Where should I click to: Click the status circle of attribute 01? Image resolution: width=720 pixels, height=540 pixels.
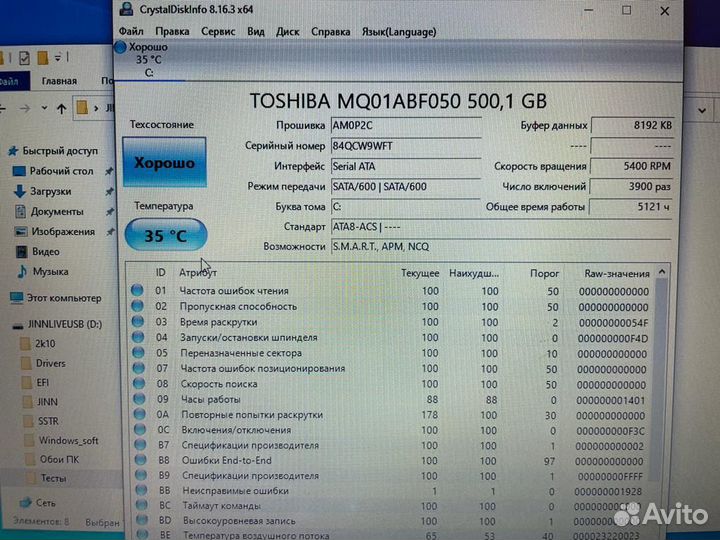(137, 290)
